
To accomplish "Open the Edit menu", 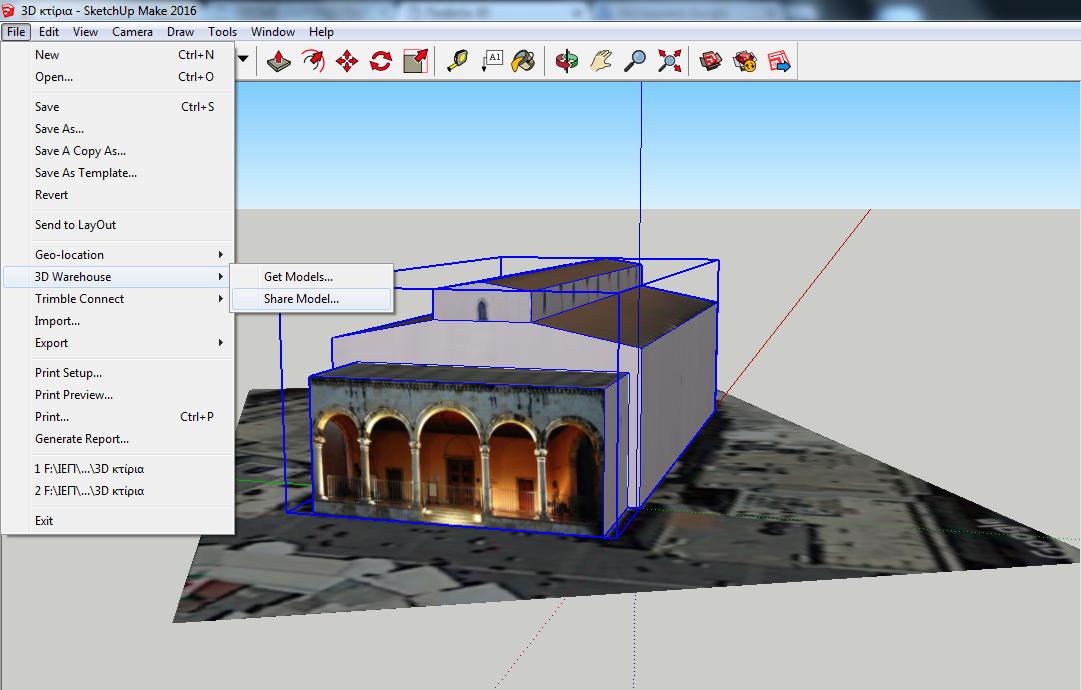I will pos(48,32).
